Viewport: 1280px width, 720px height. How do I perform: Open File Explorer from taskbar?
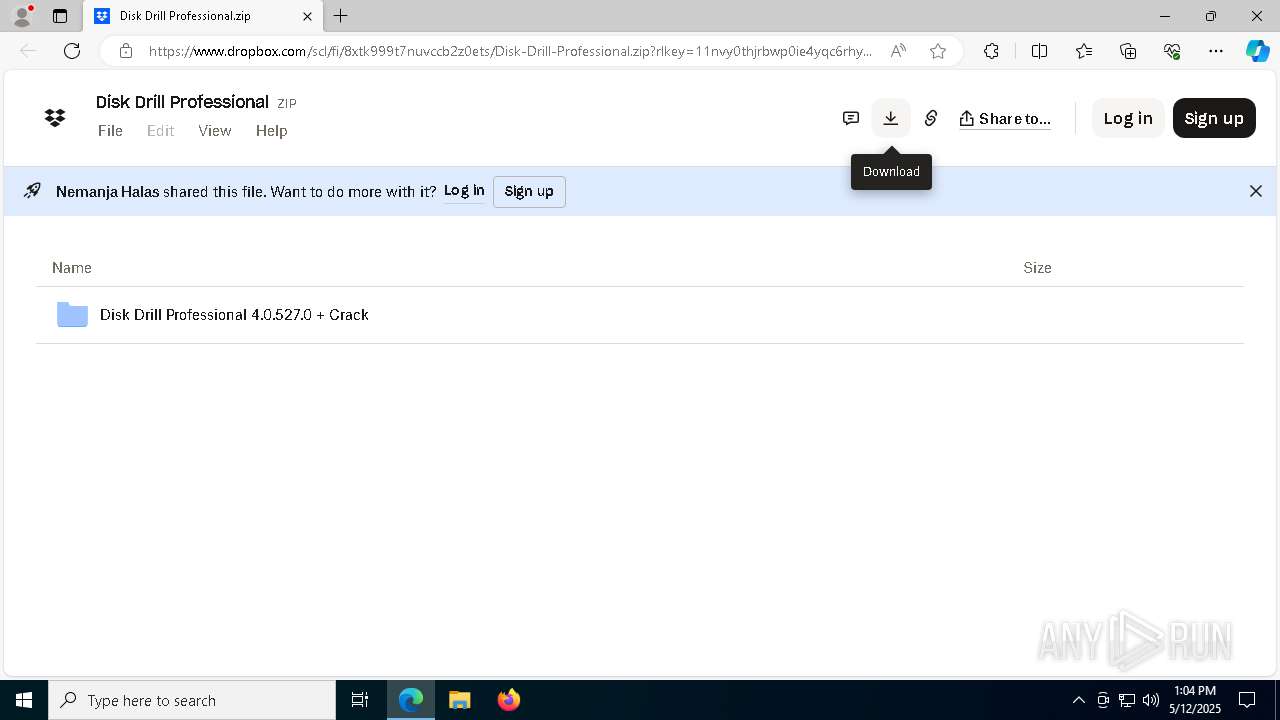(x=459, y=700)
